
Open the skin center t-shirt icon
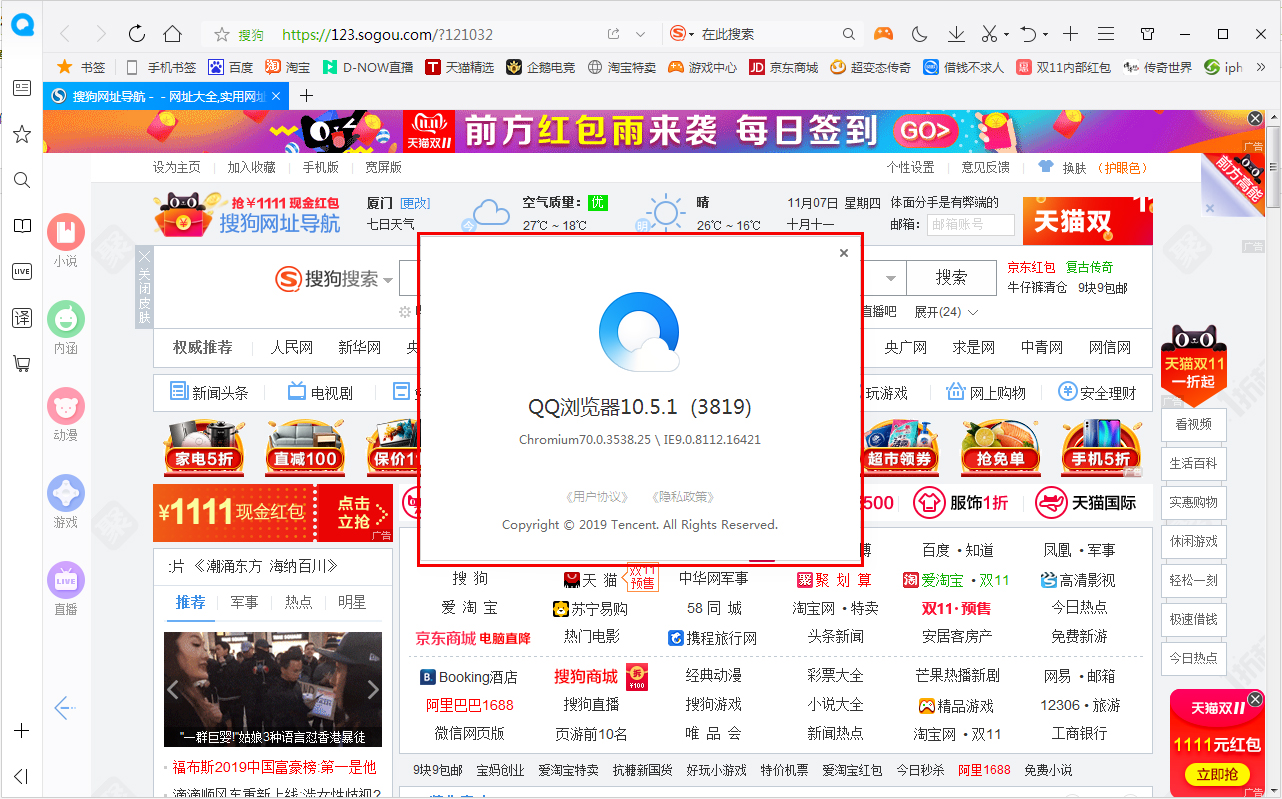coord(1147,33)
